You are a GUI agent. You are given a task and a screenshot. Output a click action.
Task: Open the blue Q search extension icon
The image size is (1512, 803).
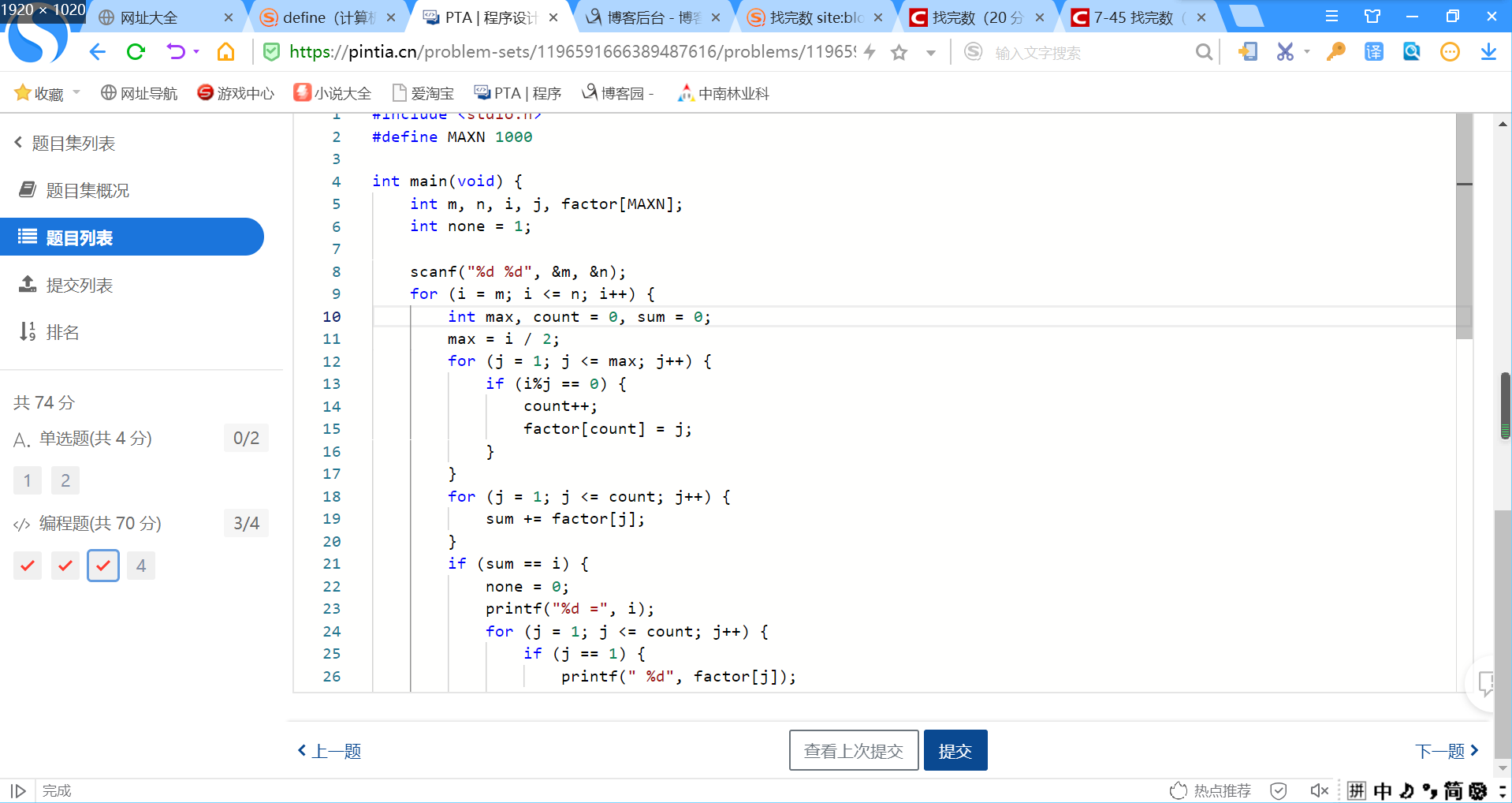click(1412, 52)
